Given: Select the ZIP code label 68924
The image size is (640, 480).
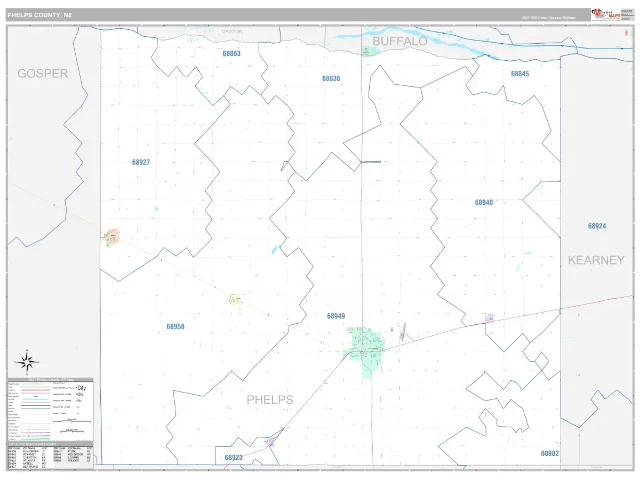Looking at the screenshot, I should (597, 226).
